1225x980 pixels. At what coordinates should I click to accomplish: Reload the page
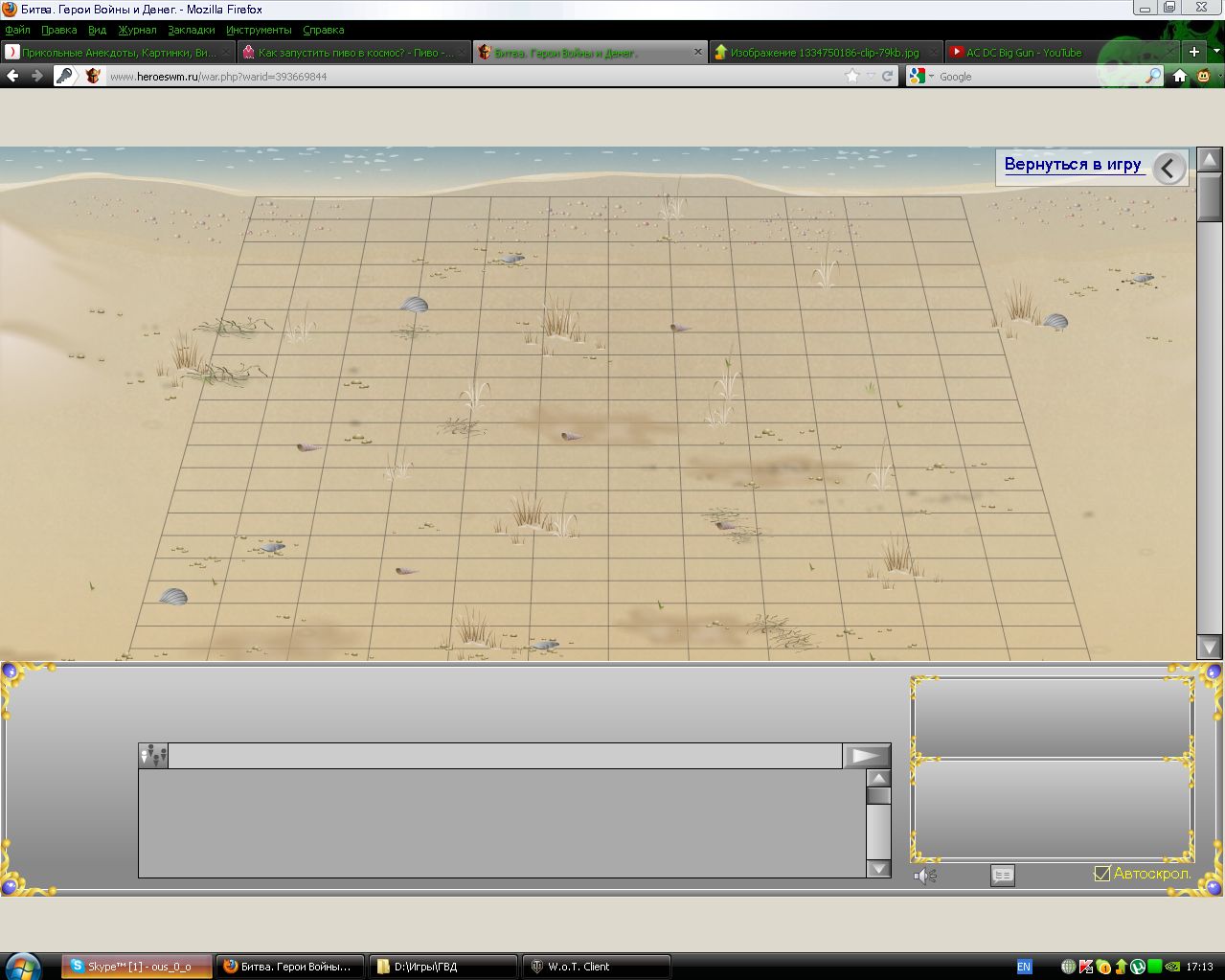[x=888, y=76]
